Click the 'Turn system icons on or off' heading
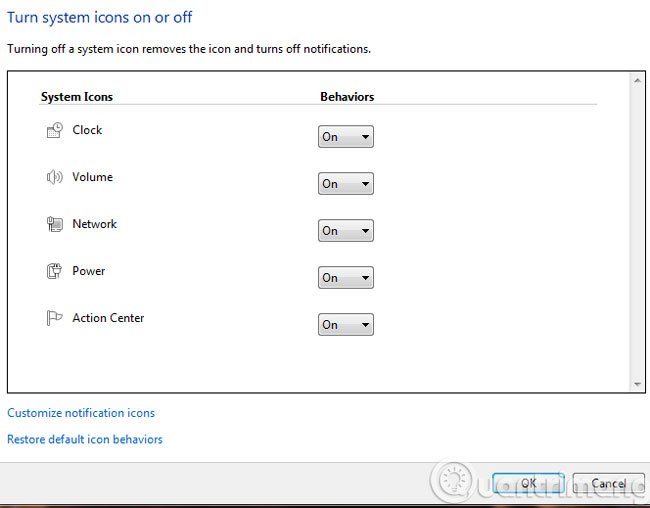650x508 pixels. [99, 17]
